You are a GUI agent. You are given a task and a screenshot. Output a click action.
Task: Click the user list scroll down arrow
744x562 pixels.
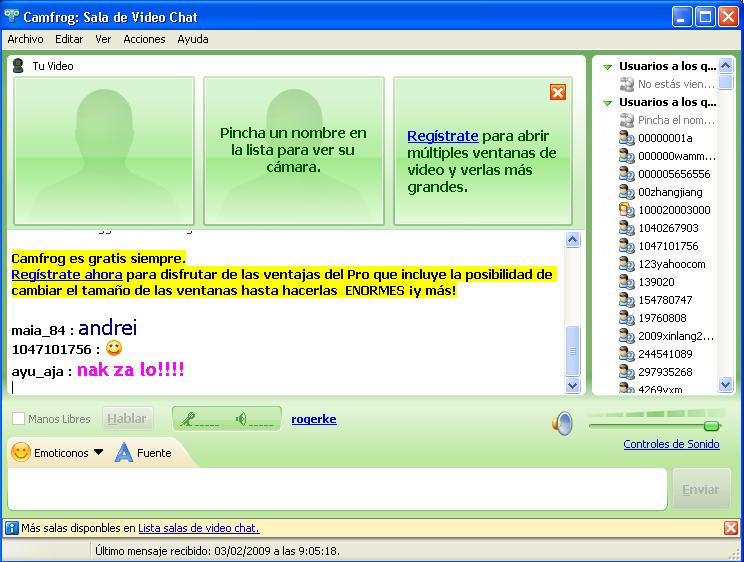click(725, 384)
